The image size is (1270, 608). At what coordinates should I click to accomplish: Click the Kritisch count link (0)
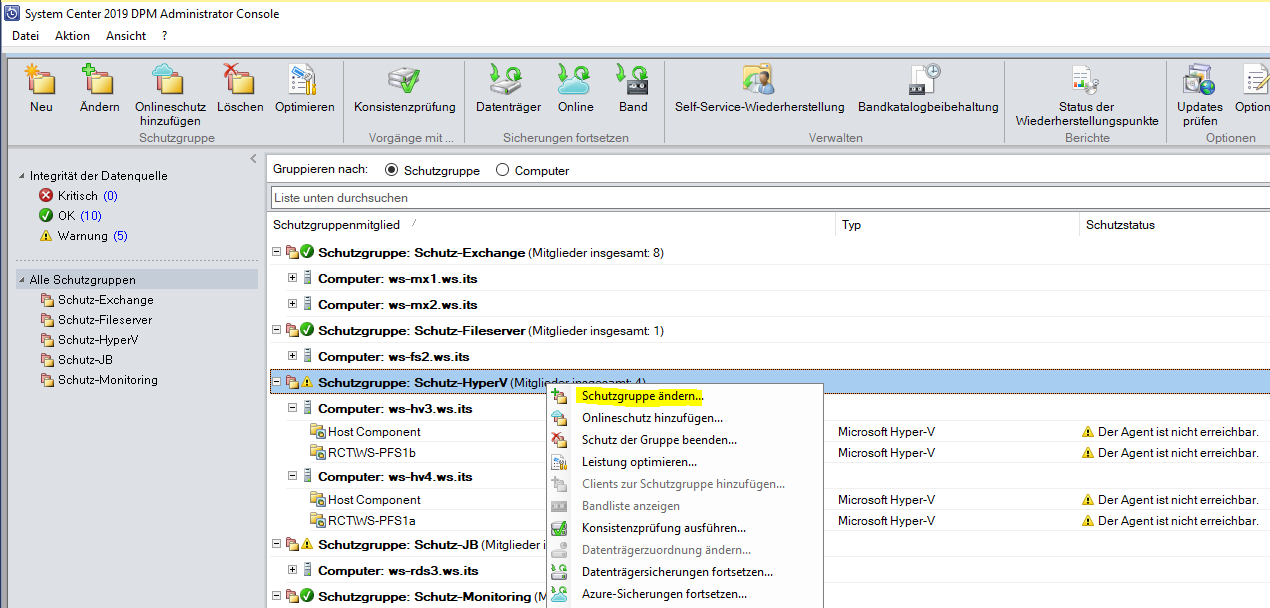[110, 196]
